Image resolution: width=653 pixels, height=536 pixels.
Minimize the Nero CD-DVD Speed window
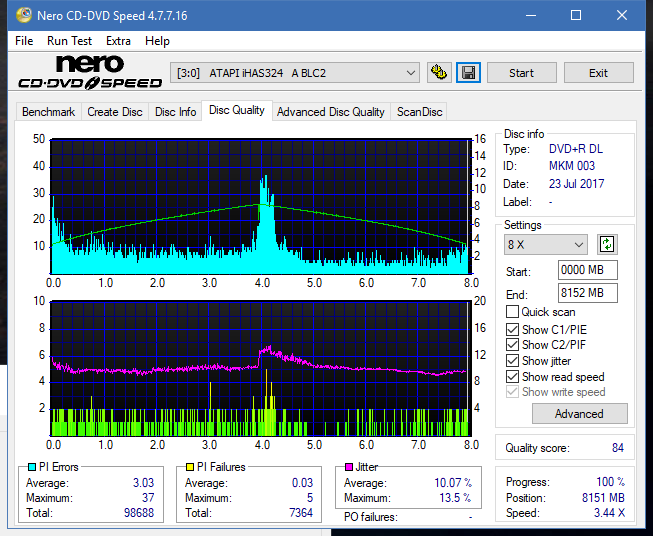(x=531, y=15)
